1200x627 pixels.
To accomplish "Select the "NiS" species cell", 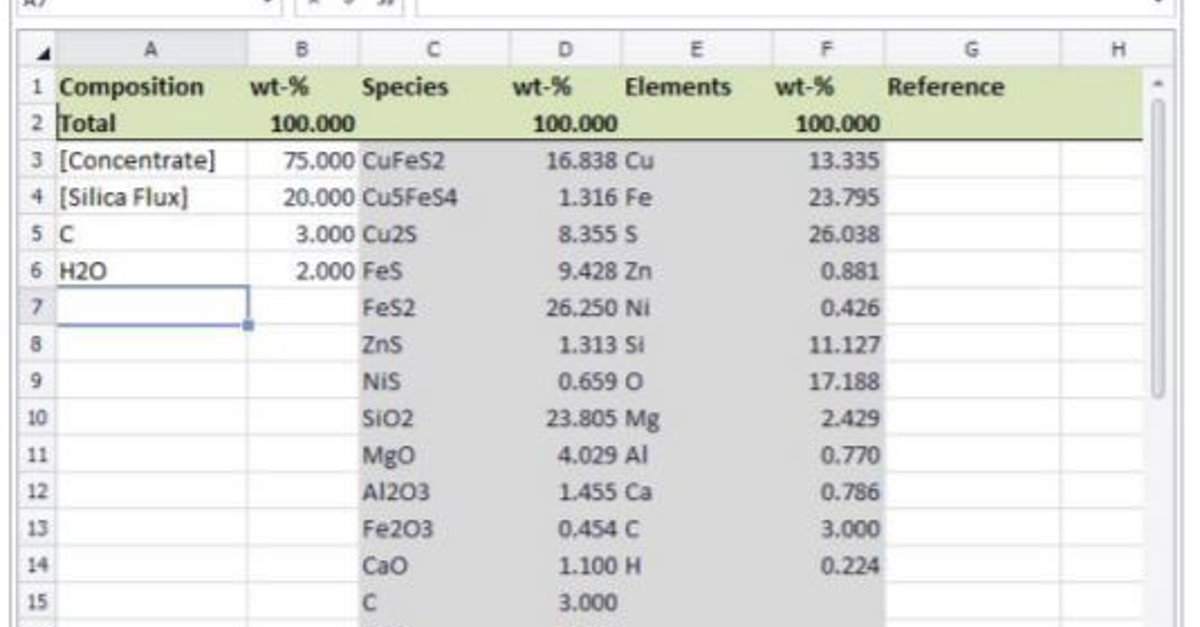I will [434, 381].
